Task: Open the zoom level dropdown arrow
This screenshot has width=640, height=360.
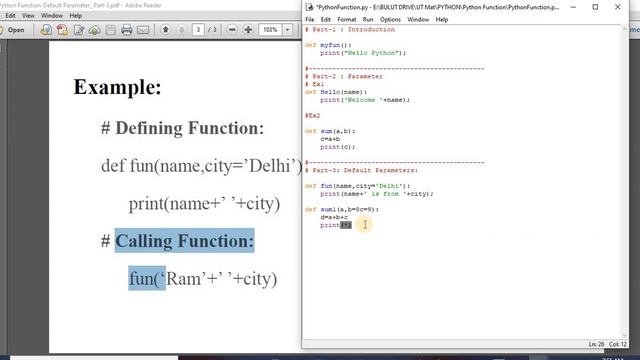Action: point(287,30)
